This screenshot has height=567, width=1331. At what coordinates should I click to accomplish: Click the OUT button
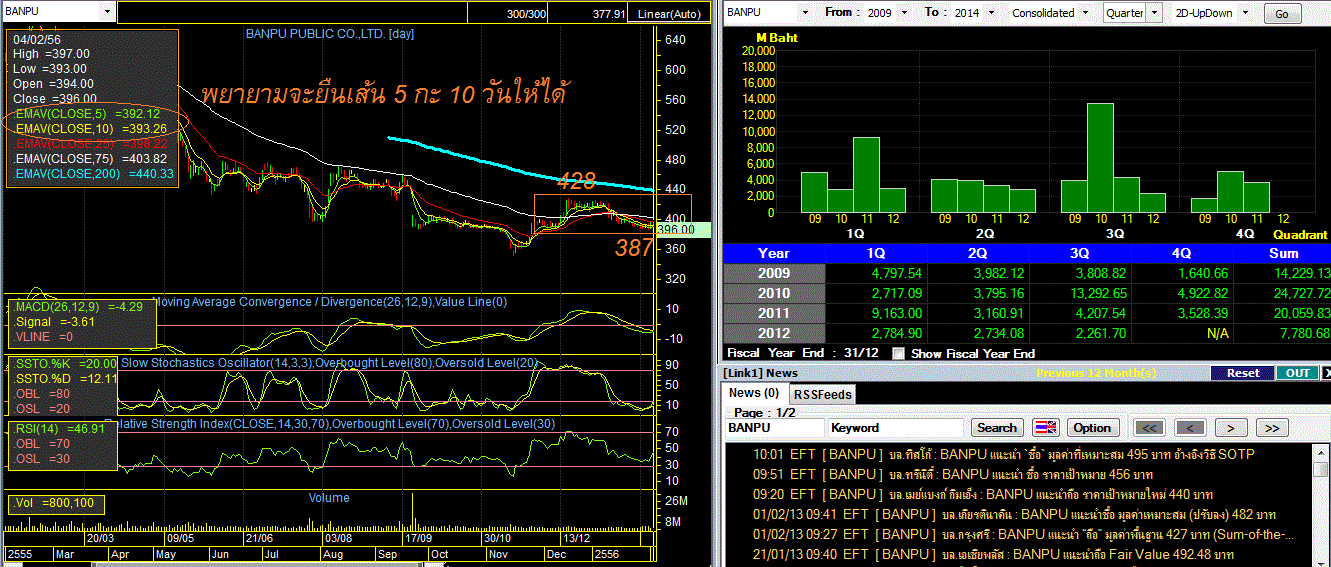[1297, 373]
